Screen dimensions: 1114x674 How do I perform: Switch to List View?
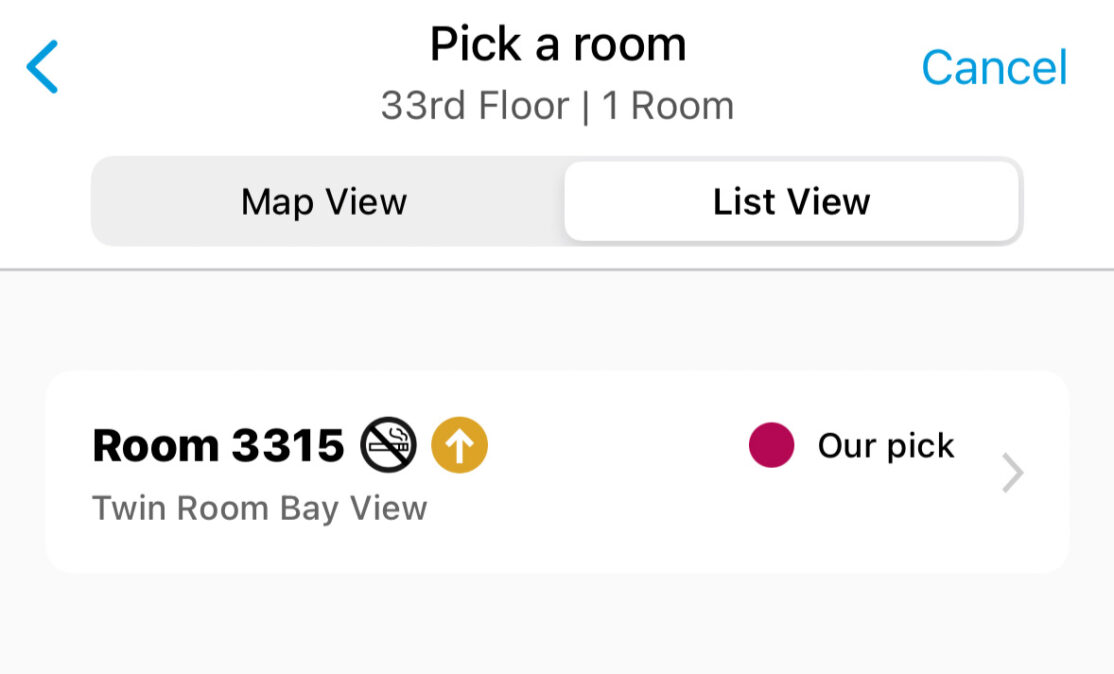791,202
